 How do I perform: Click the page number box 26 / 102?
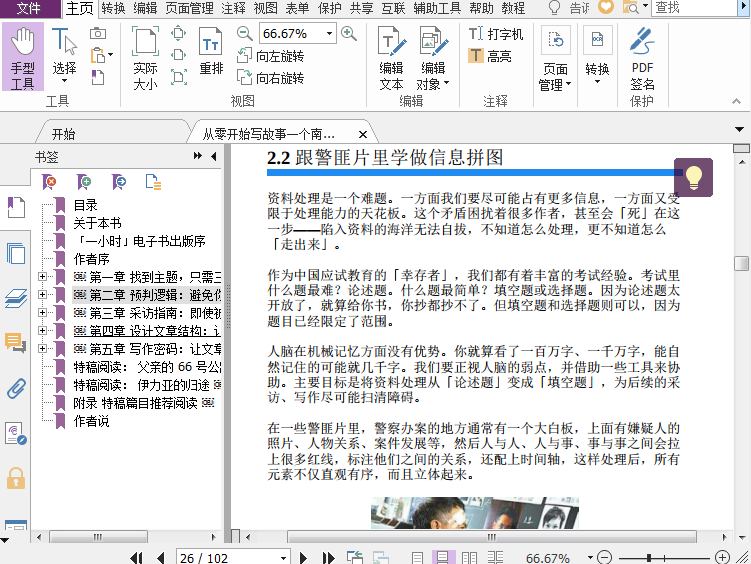228,558
